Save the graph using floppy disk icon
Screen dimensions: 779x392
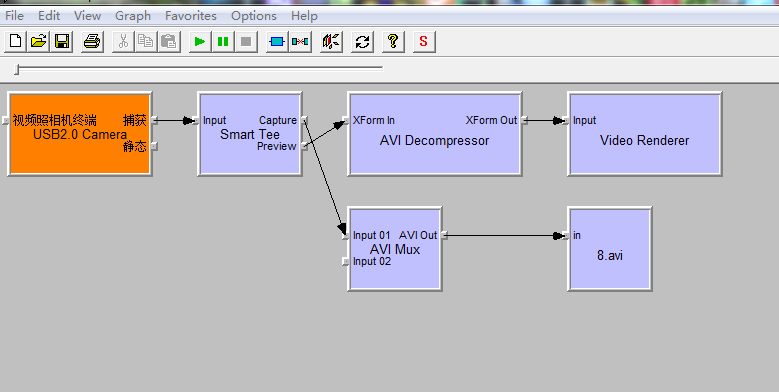tap(62, 41)
